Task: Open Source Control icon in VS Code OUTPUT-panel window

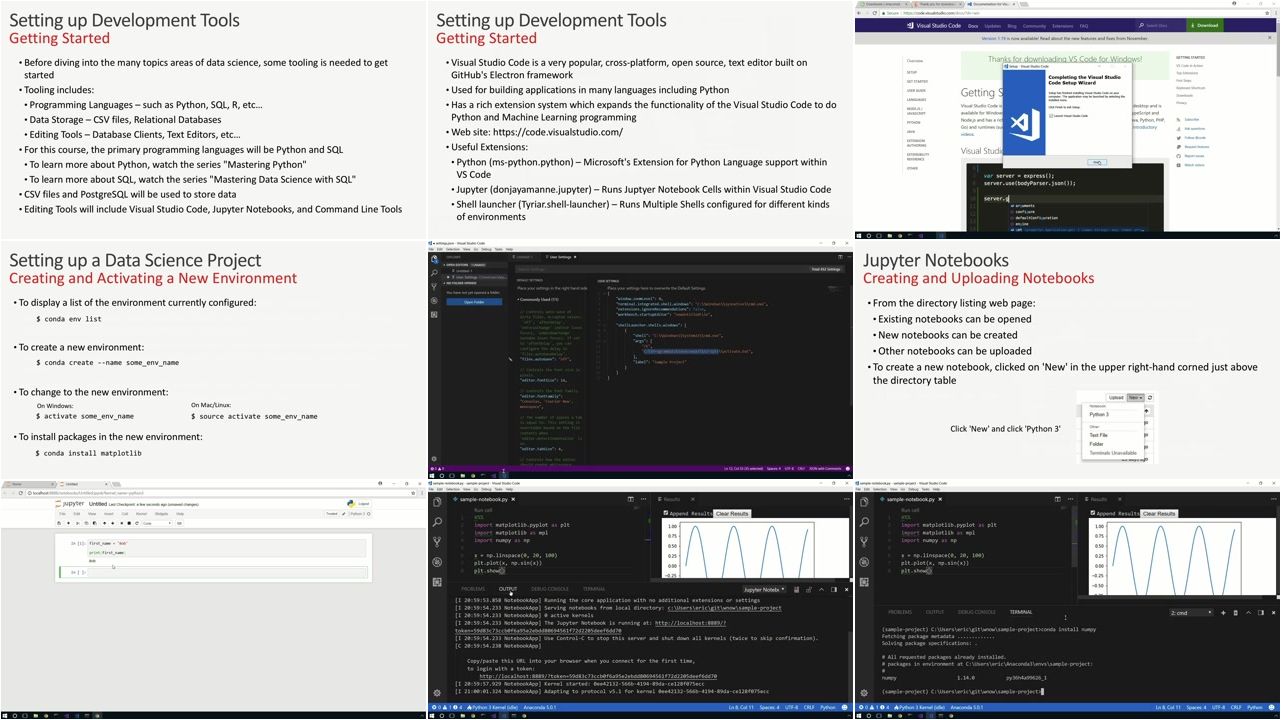Action: click(437, 541)
